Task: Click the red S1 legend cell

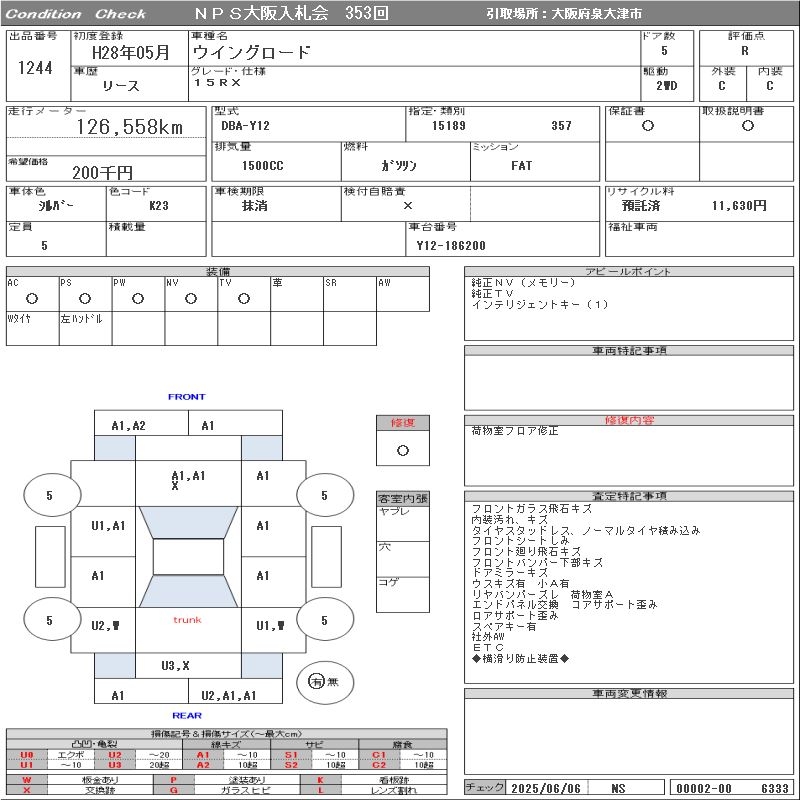Action: (291, 755)
